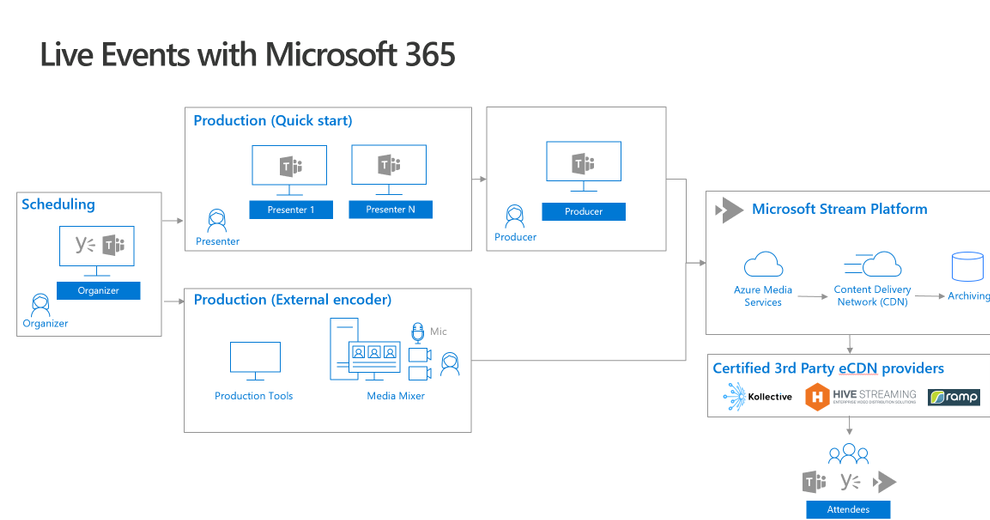Image resolution: width=990 pixels, height=520 pixels.
Task: Click the Presenter caption under person icon
Action: click(x=218, y=242)
